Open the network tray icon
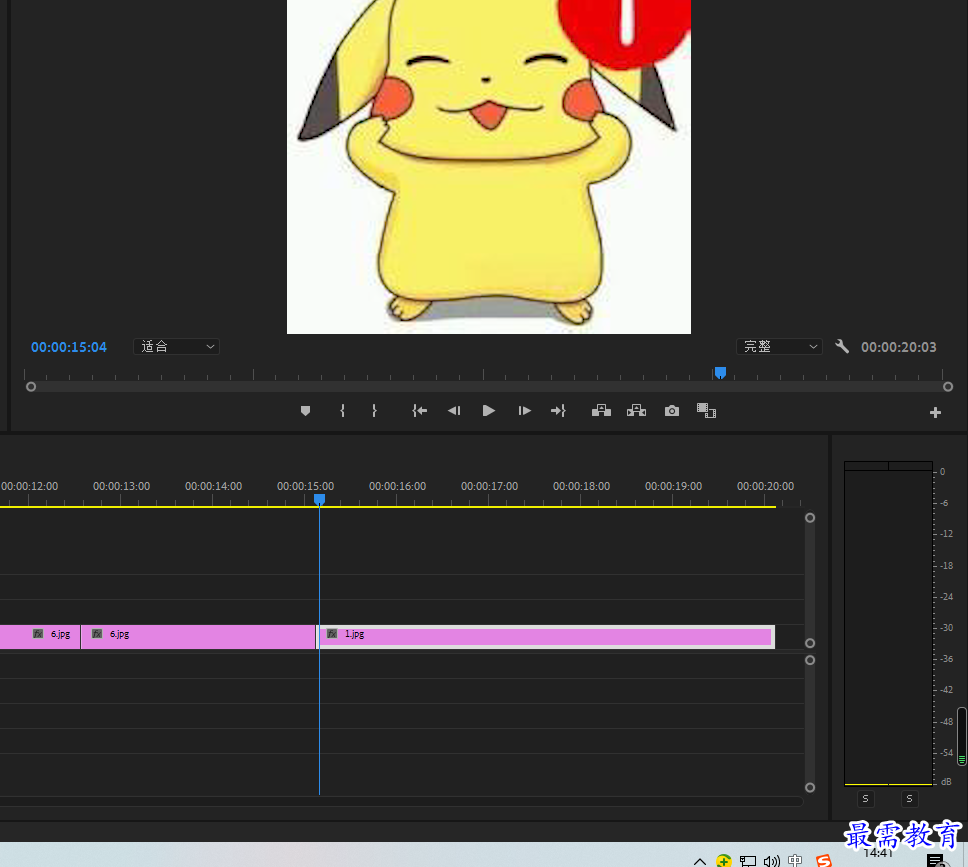The width and height of the screenshot is (968, 867). point(748,861)
